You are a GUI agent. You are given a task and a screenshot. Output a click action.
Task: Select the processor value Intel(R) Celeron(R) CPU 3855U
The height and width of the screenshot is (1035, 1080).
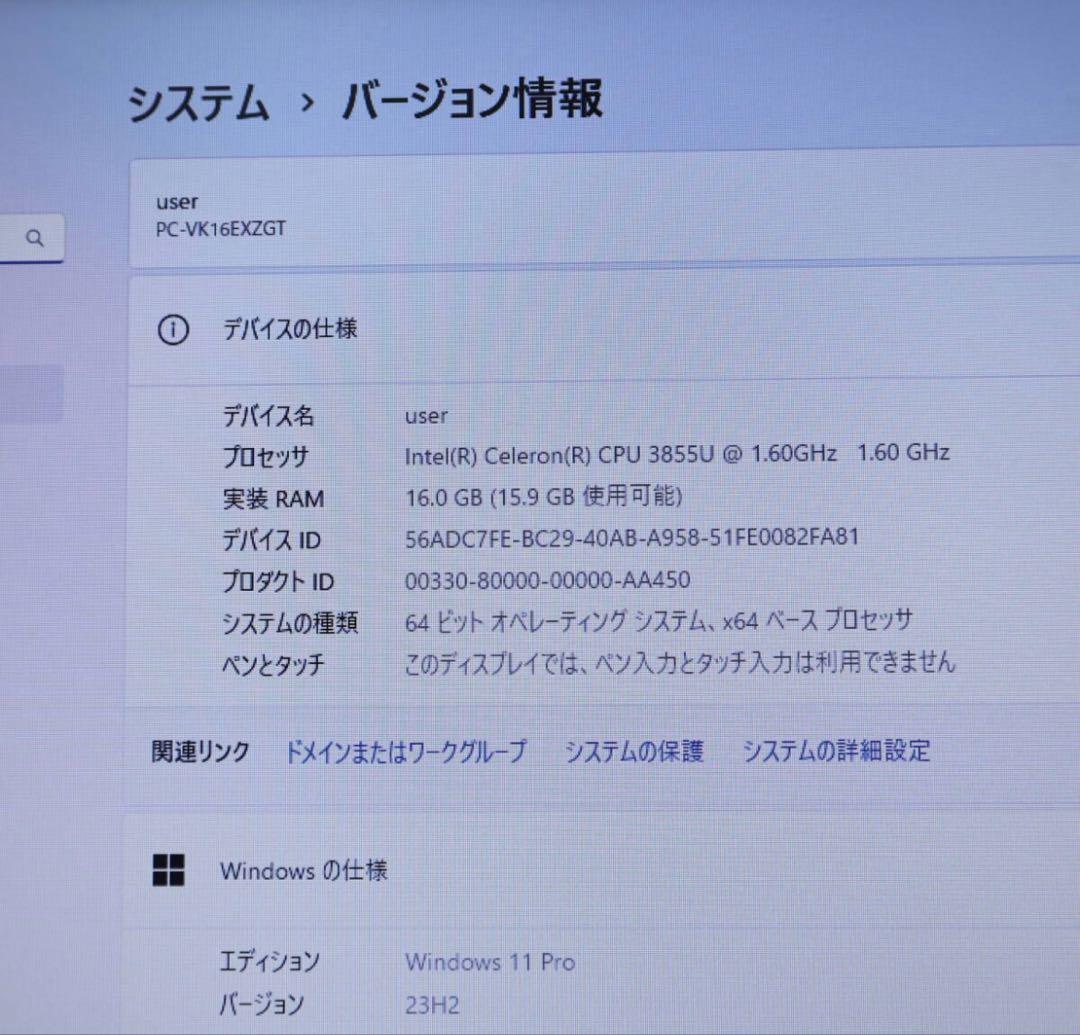tap(677, 454)
